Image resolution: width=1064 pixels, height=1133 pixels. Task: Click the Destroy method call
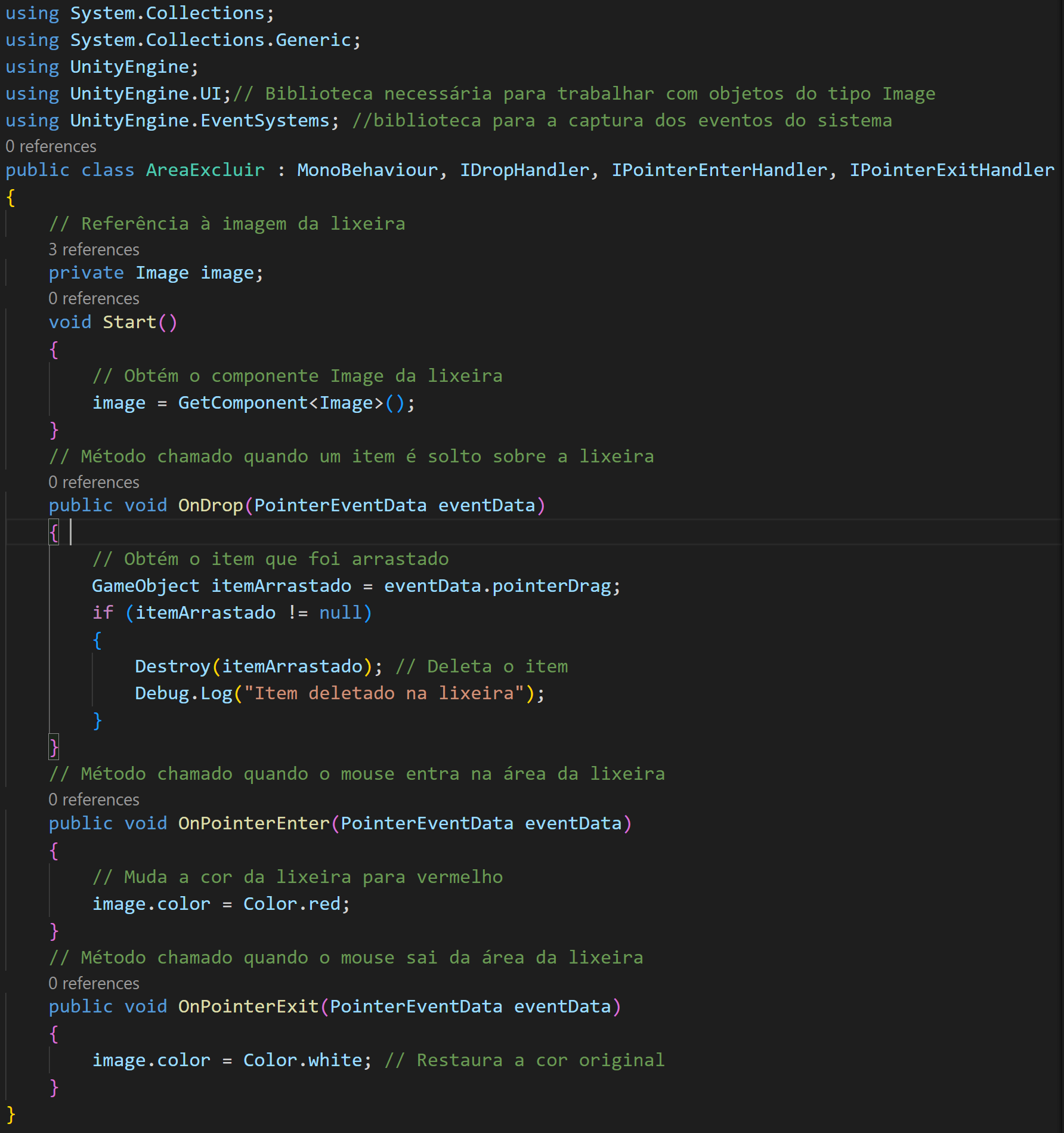pos(172,666)
